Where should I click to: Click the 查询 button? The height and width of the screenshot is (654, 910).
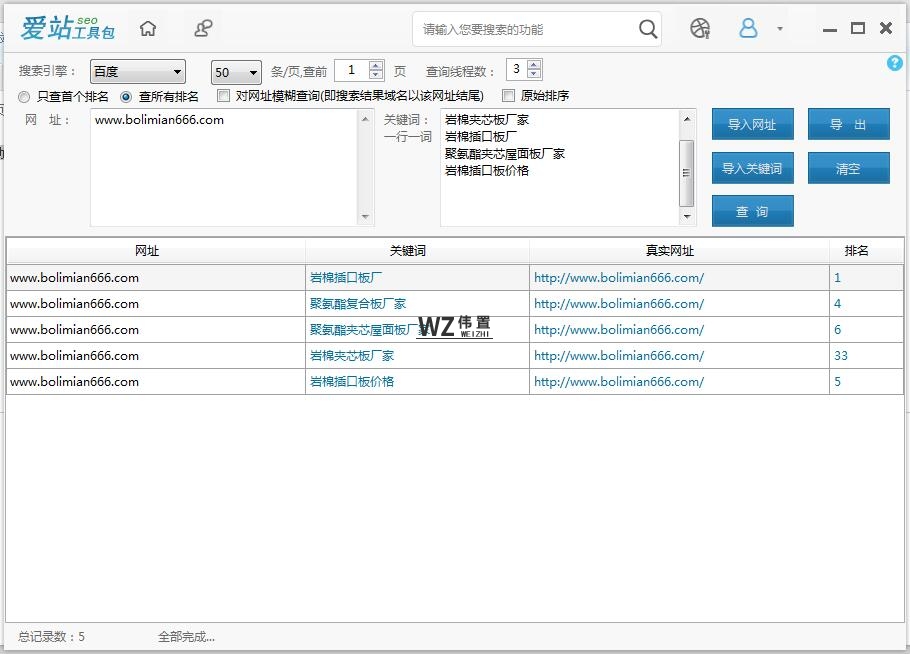(752, 211)
